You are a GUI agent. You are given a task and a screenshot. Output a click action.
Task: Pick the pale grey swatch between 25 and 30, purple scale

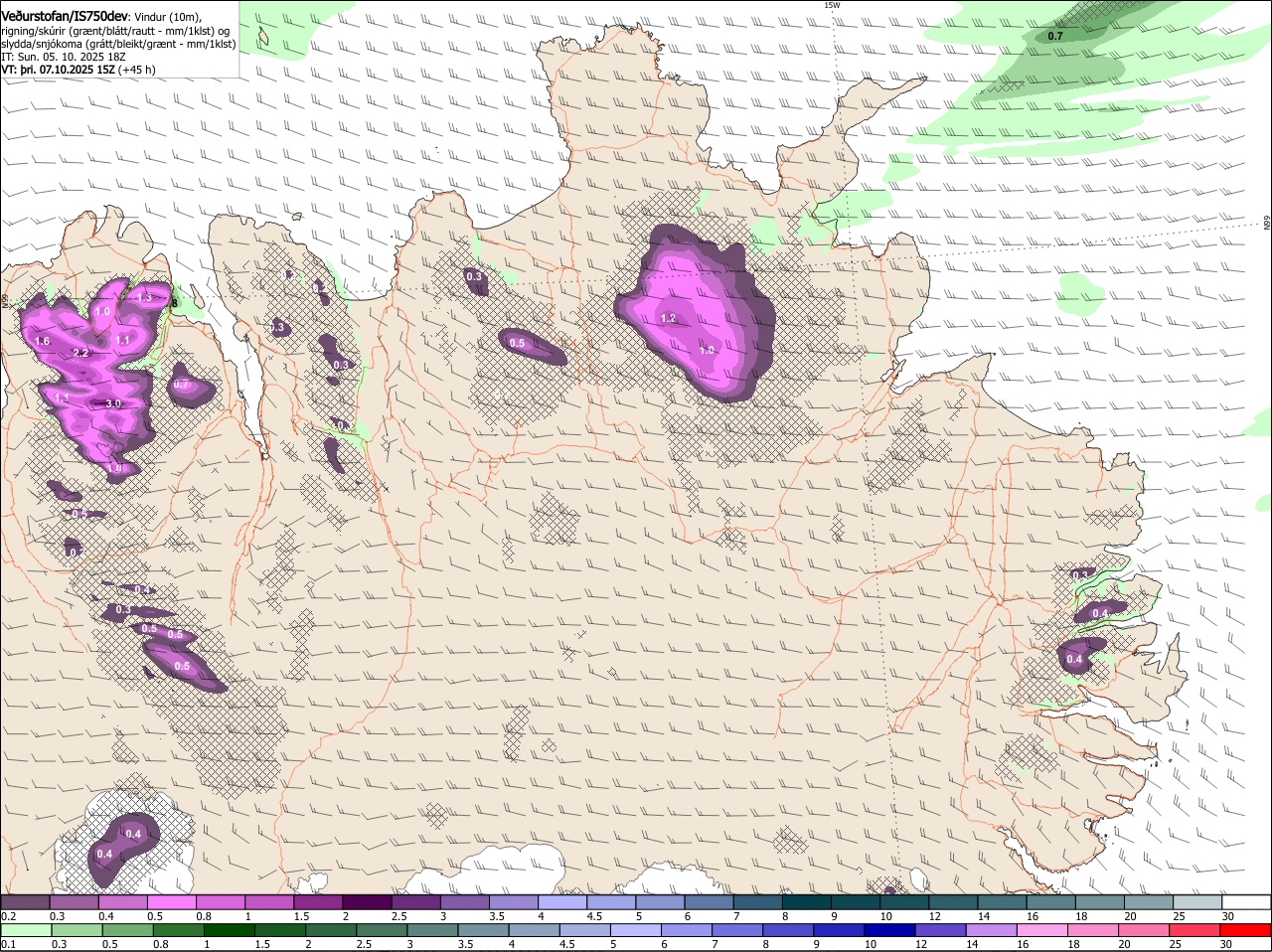click(x=1197, y=901)
